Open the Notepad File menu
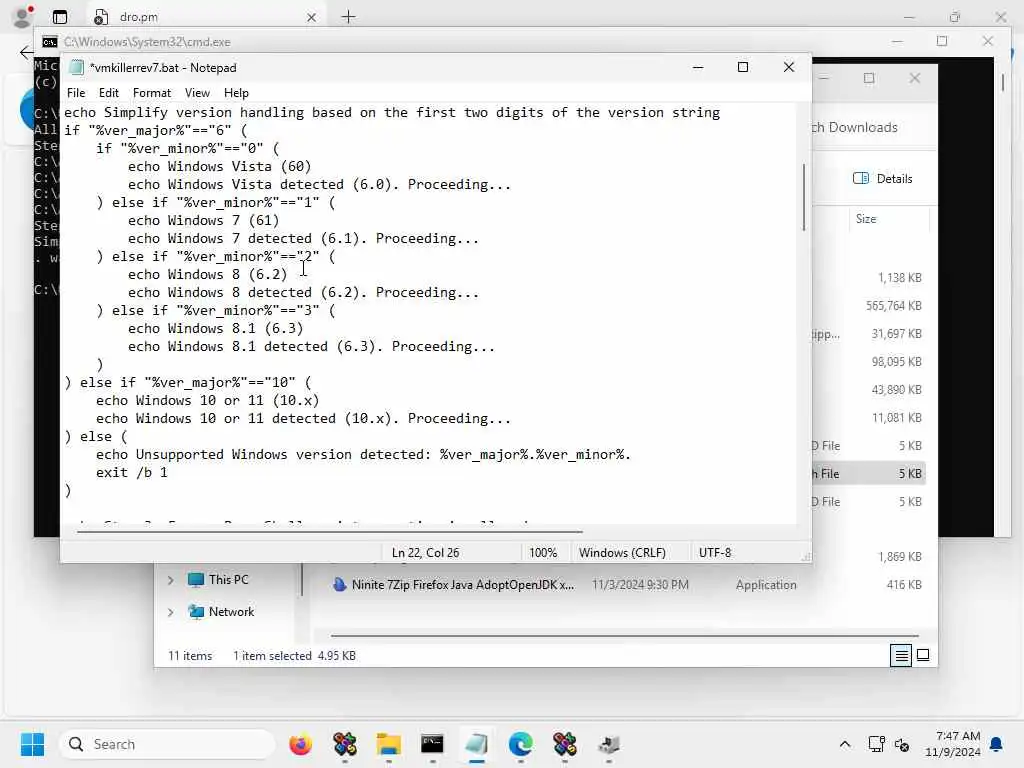The image size is (1024, 768). pyautogui.click(x=76, y=93)
